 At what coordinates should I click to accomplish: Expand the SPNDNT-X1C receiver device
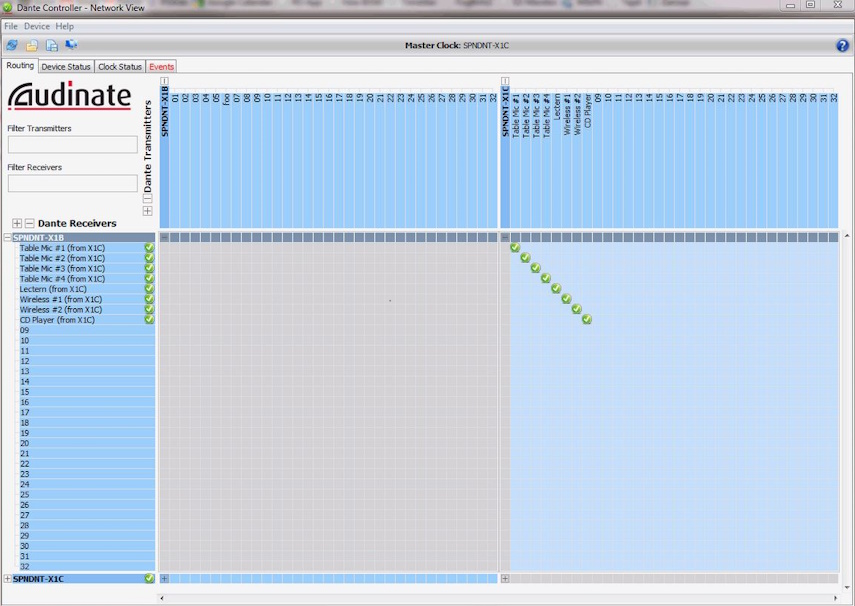[x=8, y=579]
